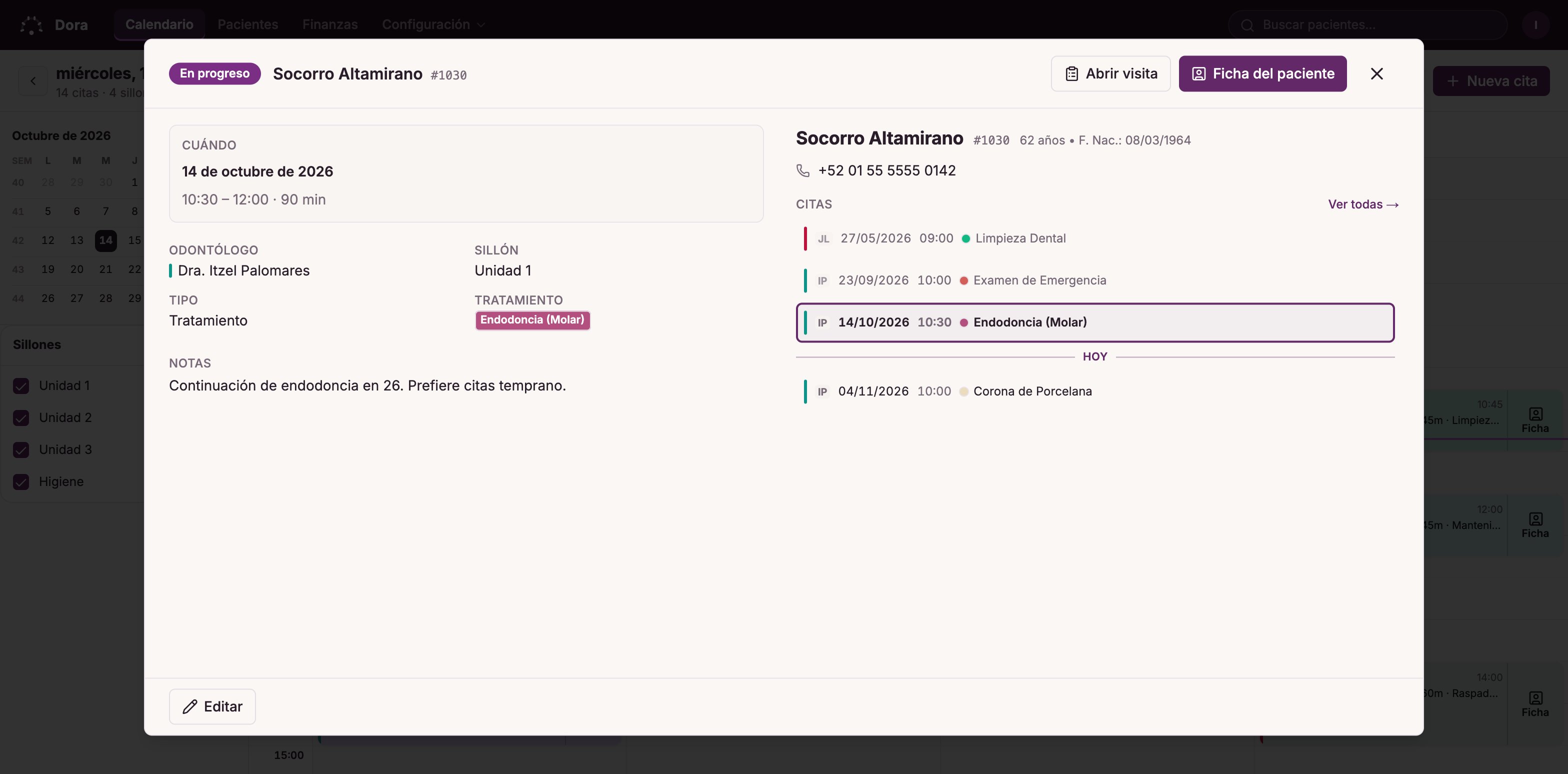Click the user avatar icon
The image size is (1568, 774).
tap(1535, 25)
